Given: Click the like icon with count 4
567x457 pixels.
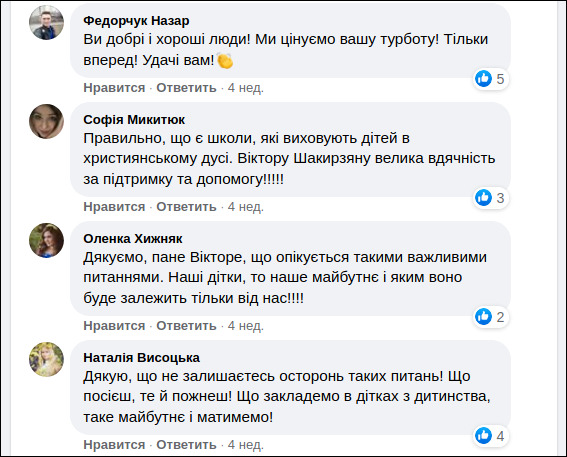Looking at the screenshot, I should coord(483,436).
